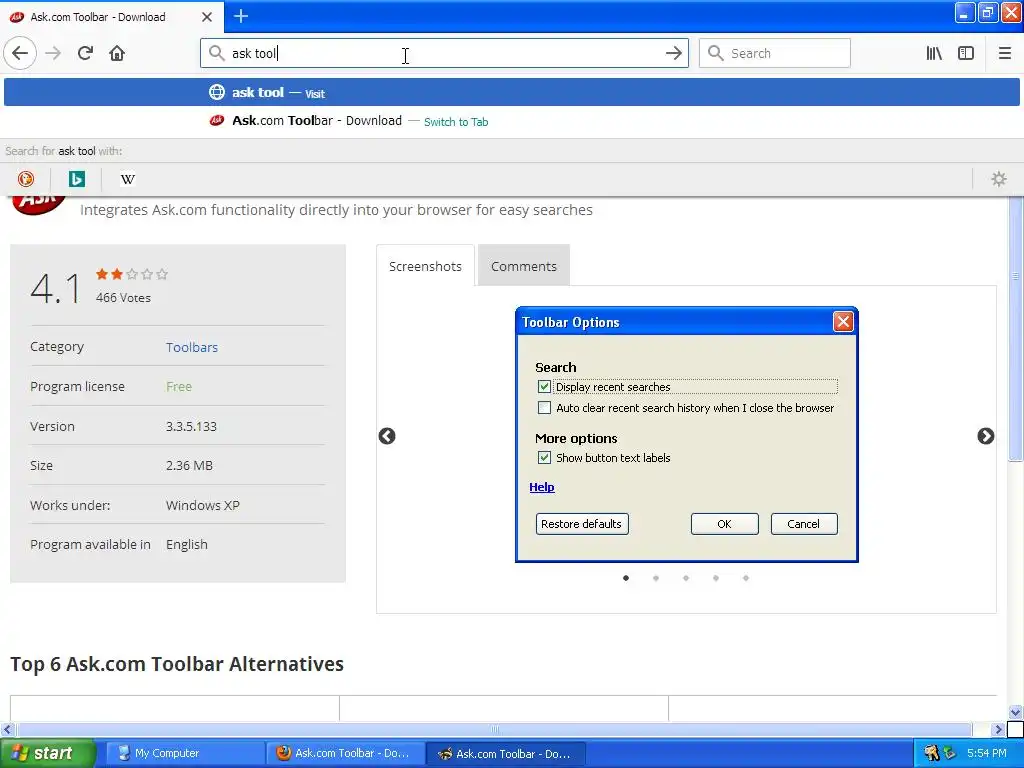Open search settings gear icon
The height and width of the screenshot is (768, 1024).
click(999, 179)
